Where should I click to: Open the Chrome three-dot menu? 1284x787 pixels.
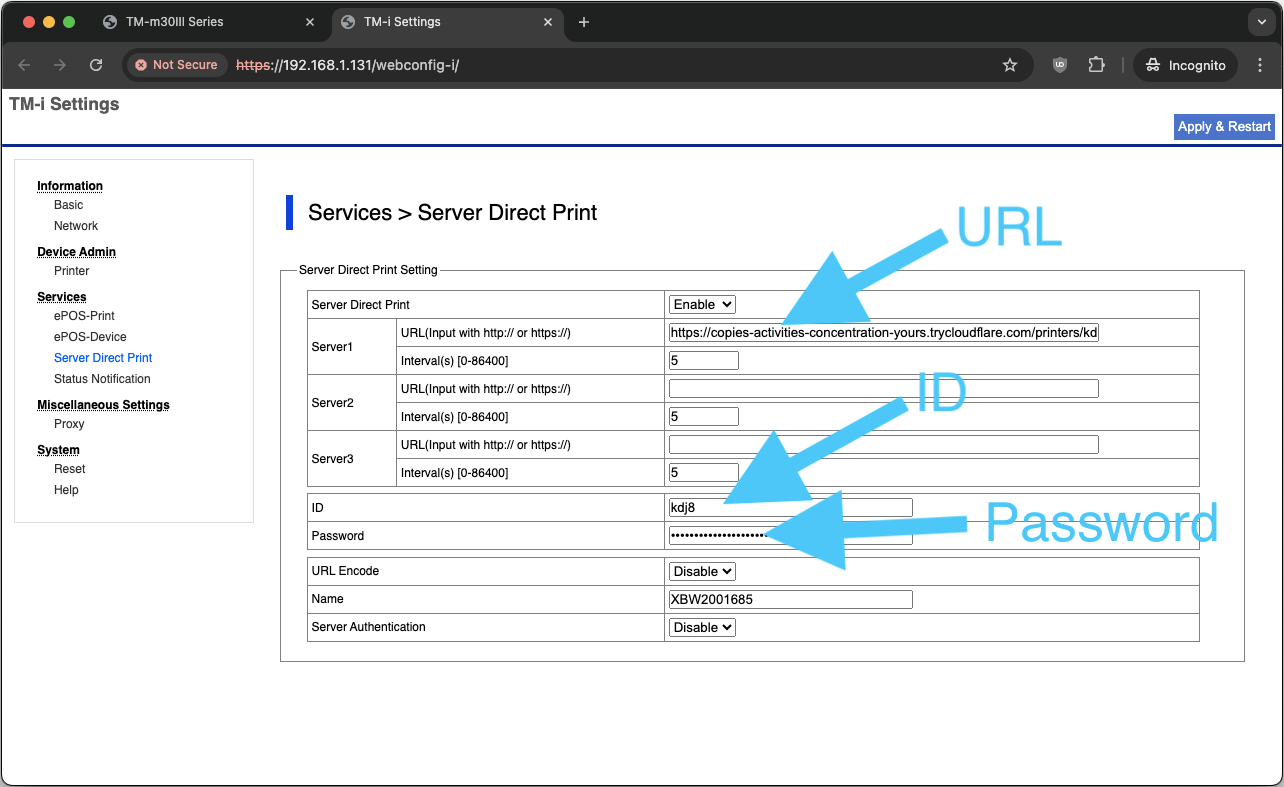(x=1259, y=65)
